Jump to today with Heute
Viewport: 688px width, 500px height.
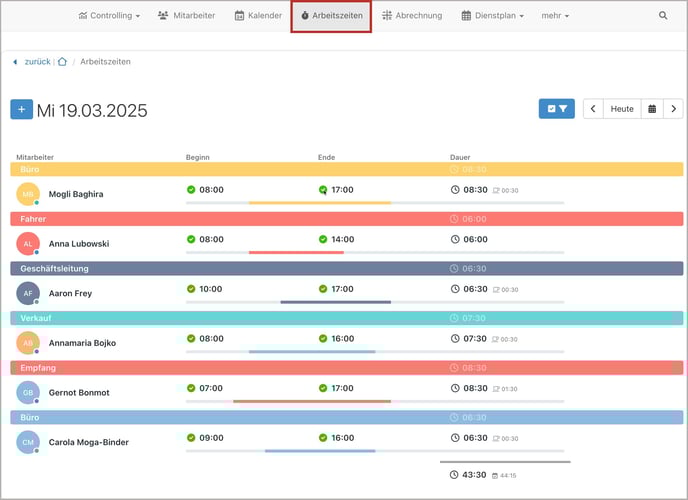[x=622, y=108]
